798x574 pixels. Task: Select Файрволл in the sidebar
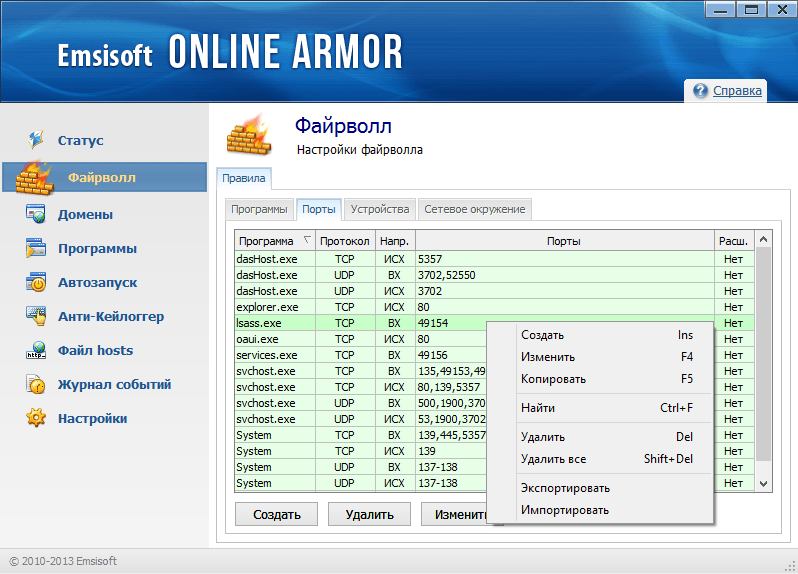pyautogui.click(x=102, y=178)
